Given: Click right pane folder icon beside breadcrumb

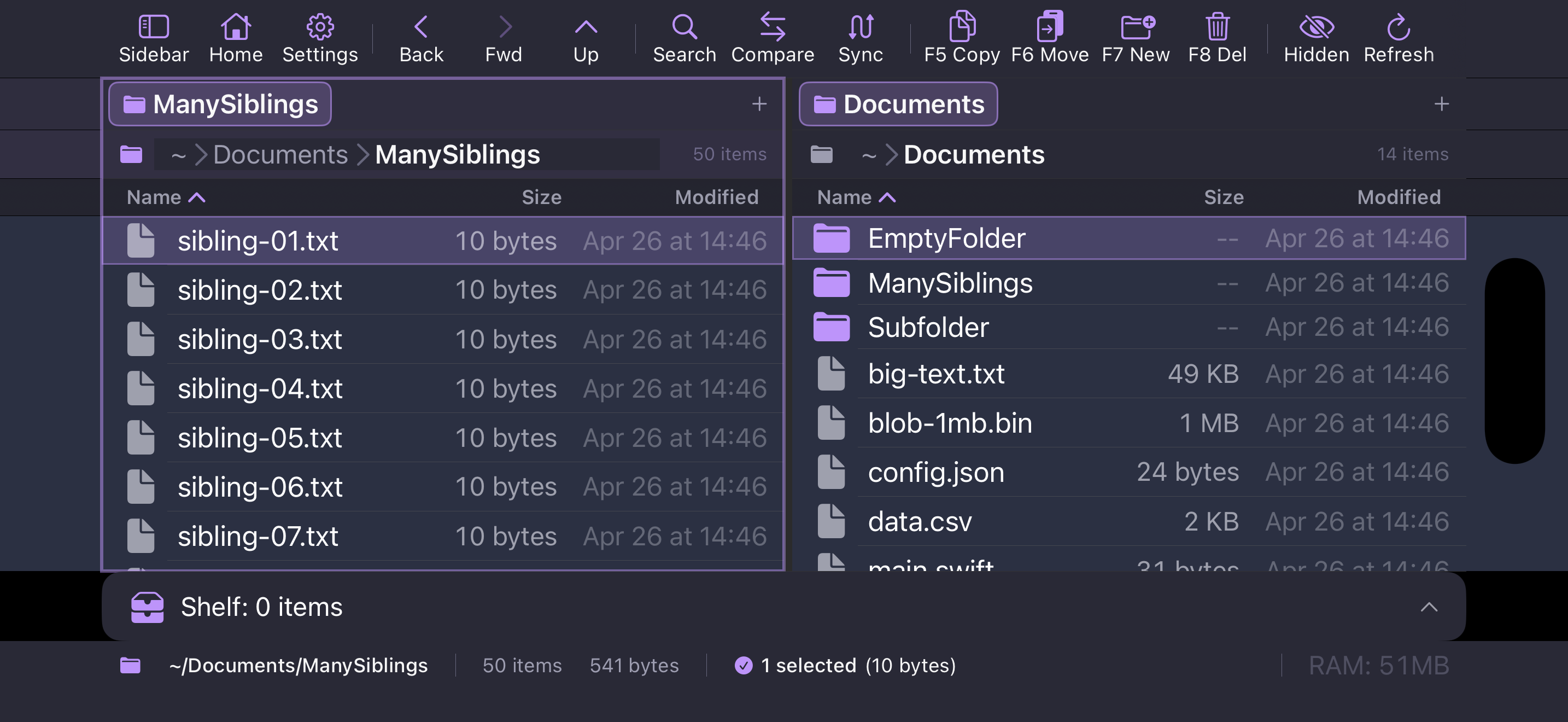Looking at the screenshot, I should 821,155.
